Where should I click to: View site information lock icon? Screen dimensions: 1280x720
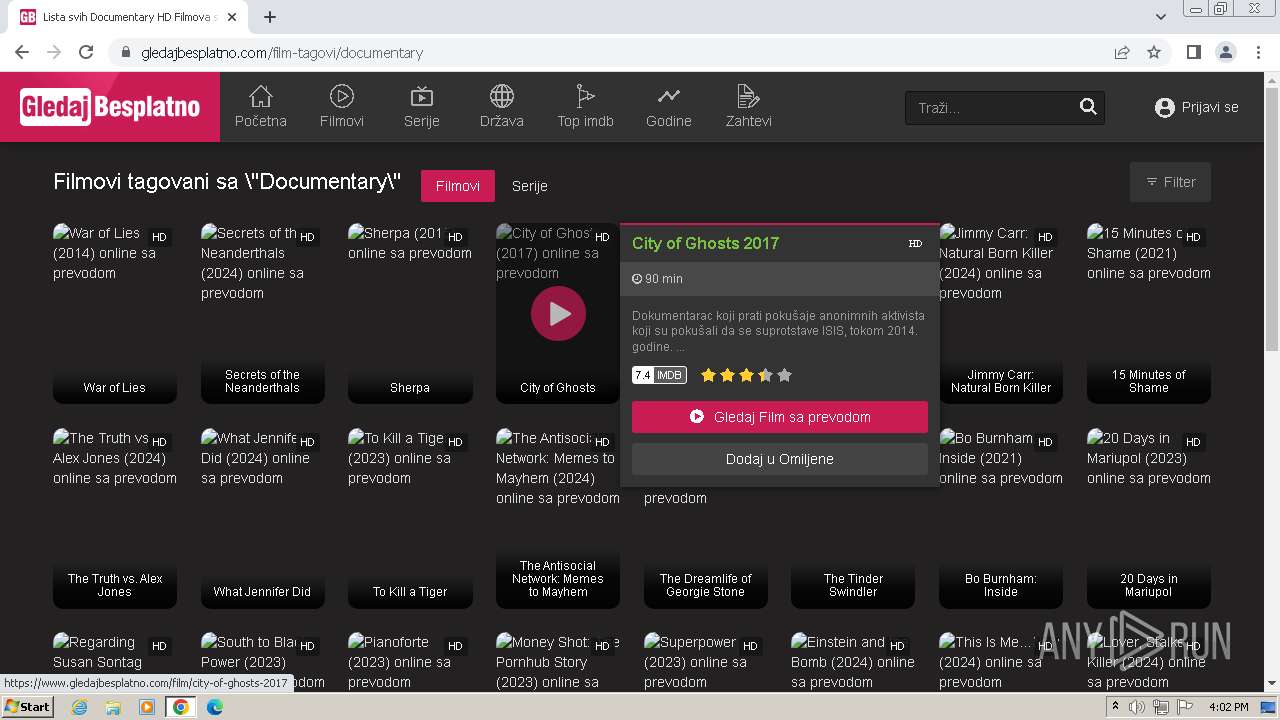[126, 53]
